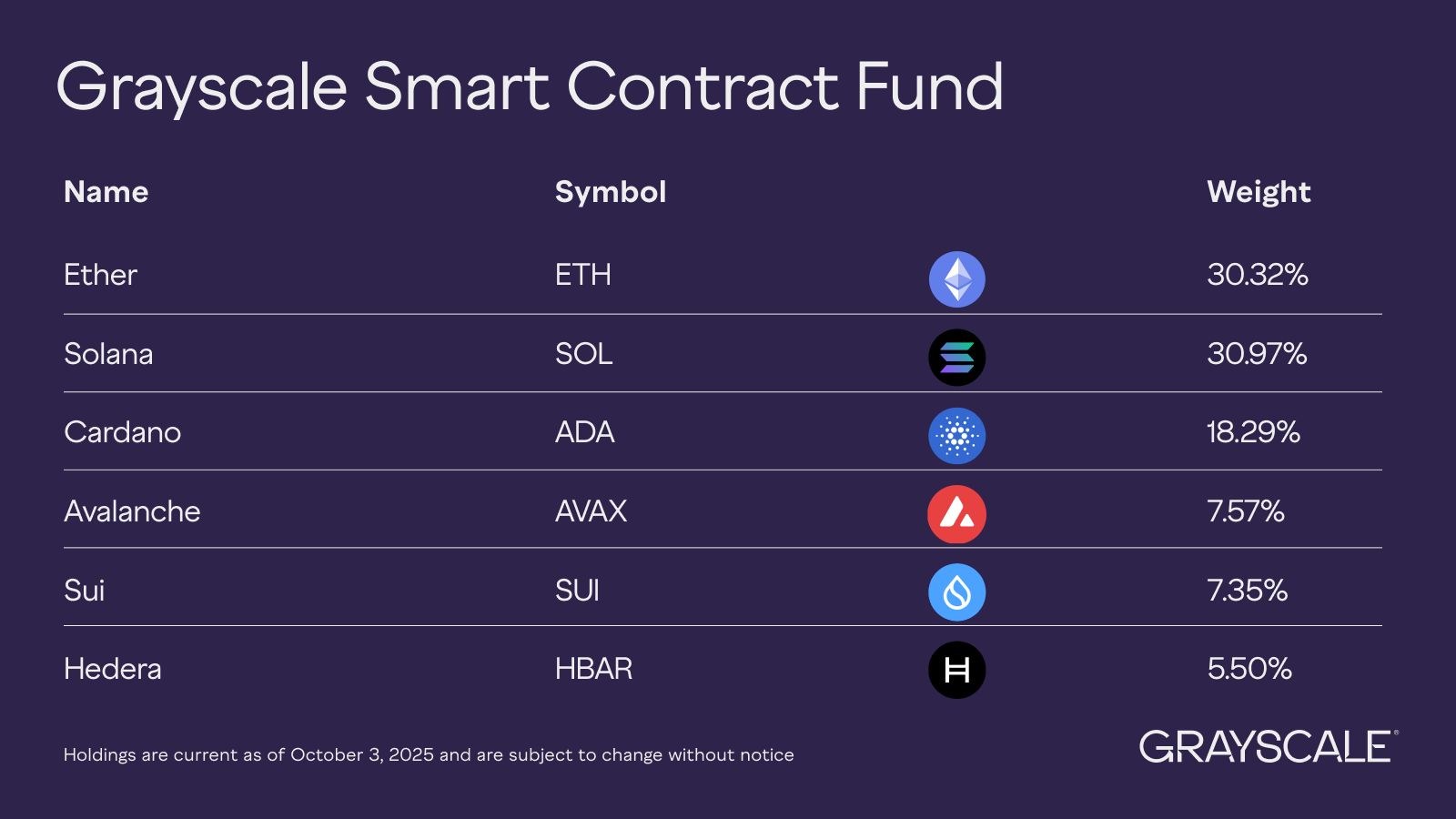Select the Symbol column header
This screenshot has height=819, width=1456.
click(x=611, y=192)
